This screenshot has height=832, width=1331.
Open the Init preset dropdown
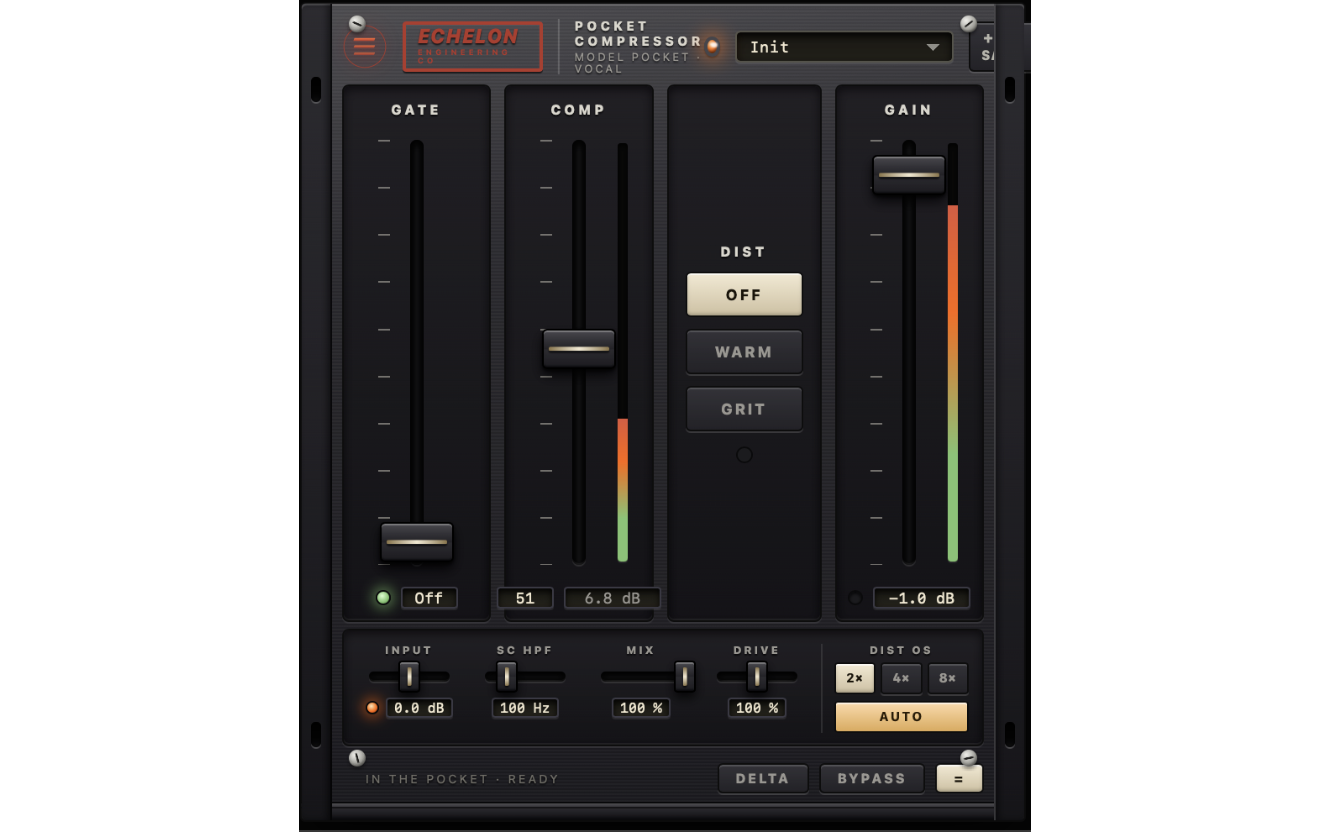[x=845, y=47]
